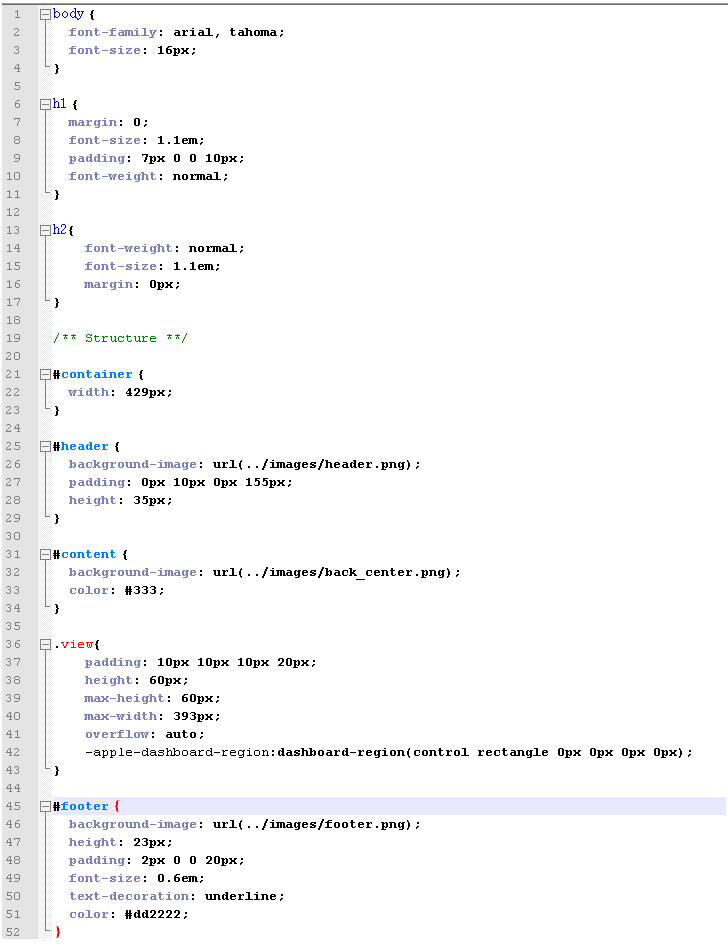Click 'font-family' property on line 2

point(113,33)
